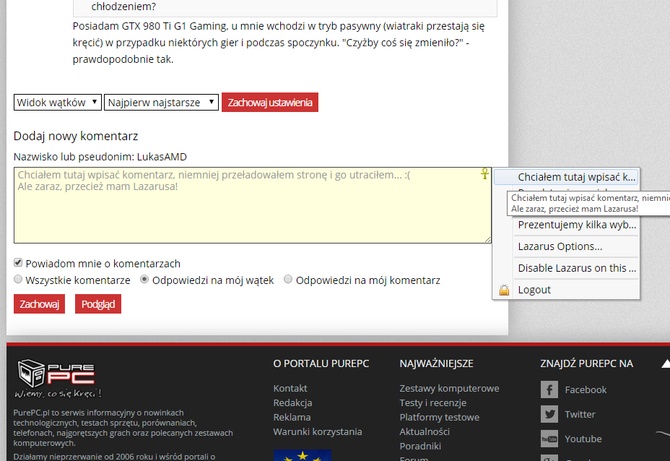Open the Facebook icon in the footer

549,390
